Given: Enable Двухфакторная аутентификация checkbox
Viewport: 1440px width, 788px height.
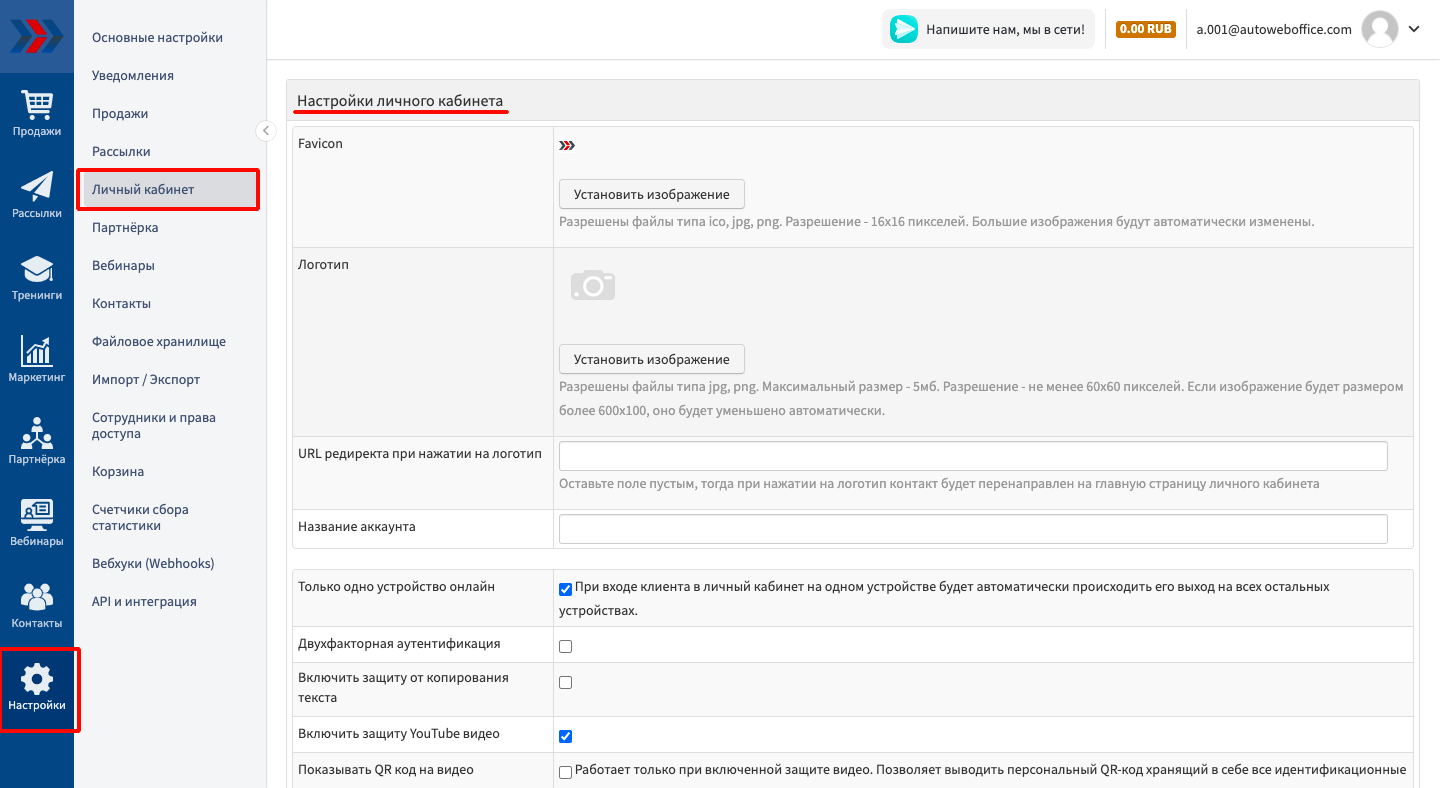Looking at the screenshot, I should coord(565,646).
